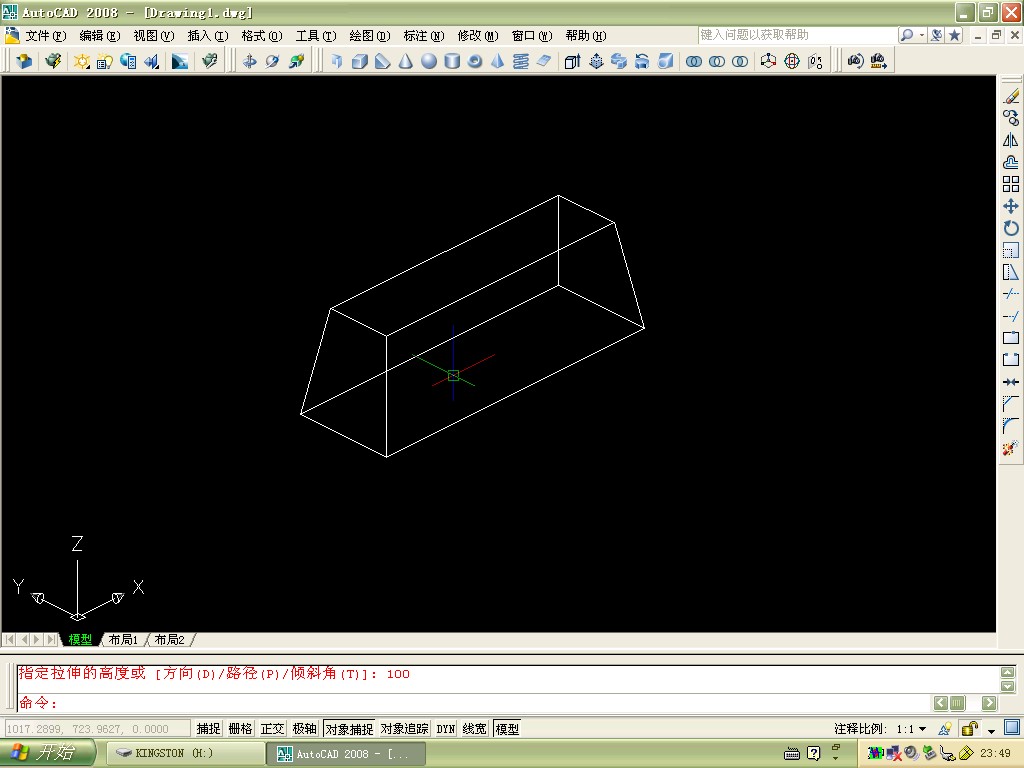Toggle 对象追踪 object tracking
This screenshot has width=1024, height=768.
click(405, 728)
